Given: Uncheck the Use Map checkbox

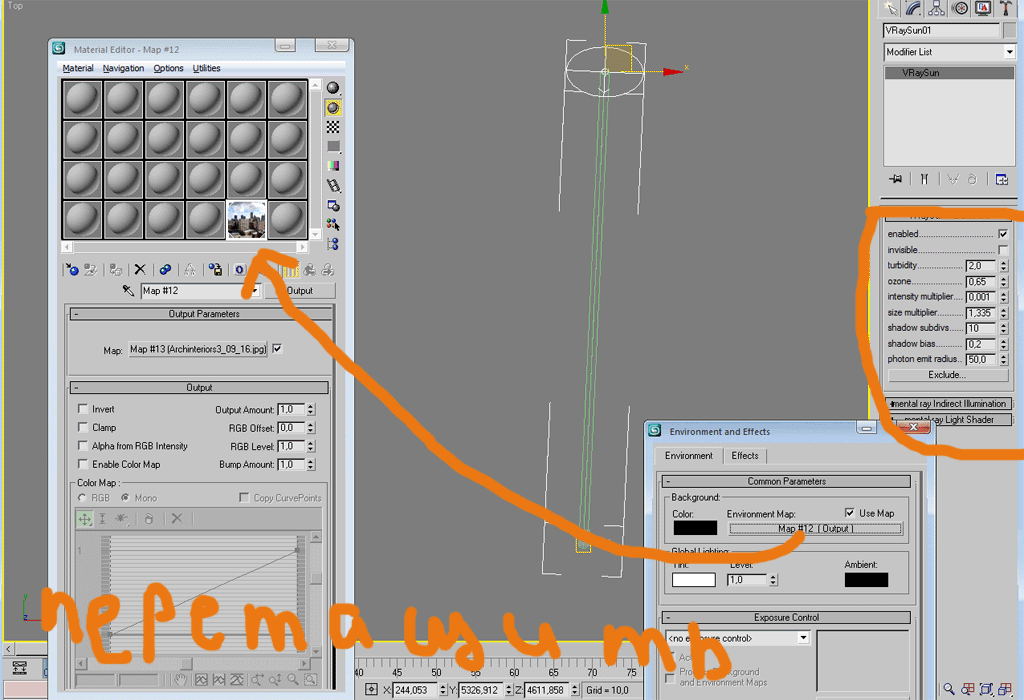Looking at the screenshot, I should (x=851, y=513).
